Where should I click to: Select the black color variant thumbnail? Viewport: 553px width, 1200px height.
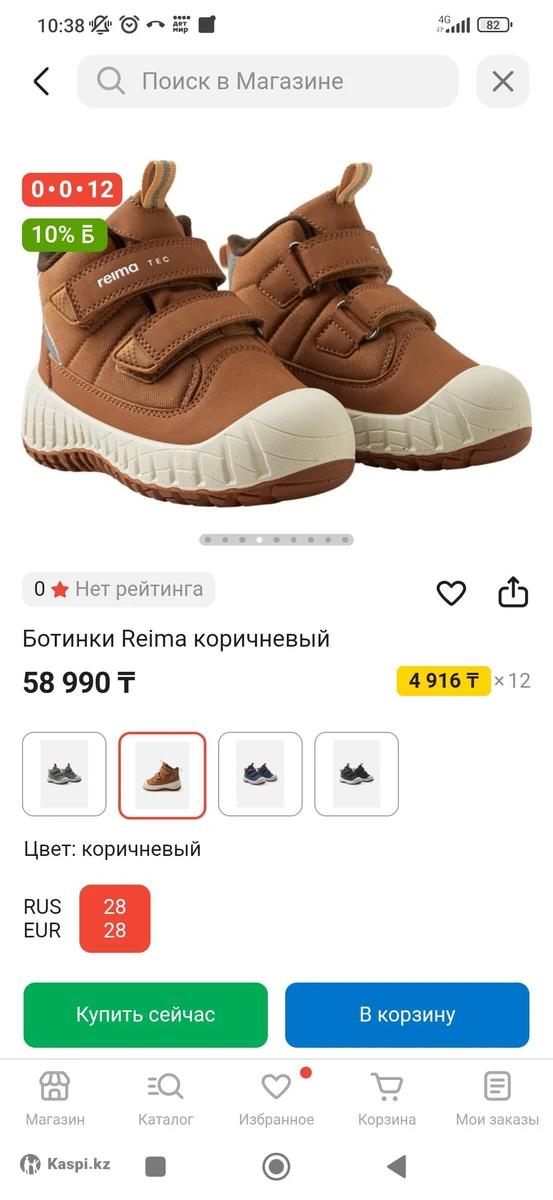(356, 774)
